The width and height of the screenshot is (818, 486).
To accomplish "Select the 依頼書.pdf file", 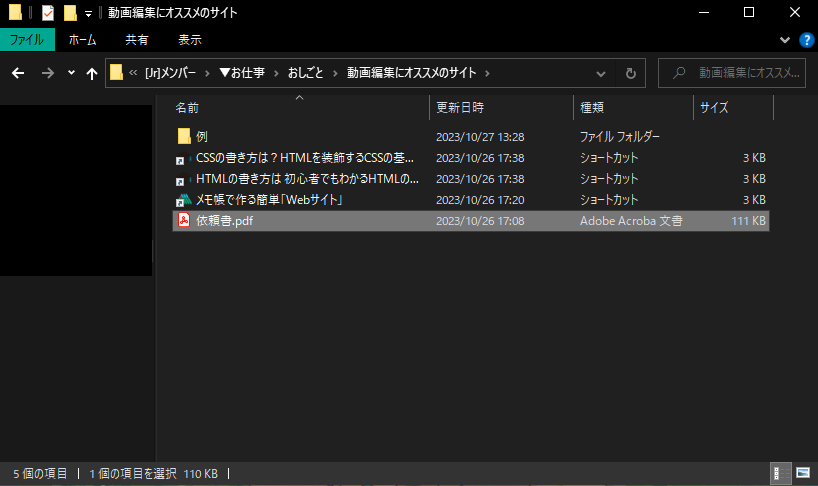I will pyautogui.click(x=224, y=221).
